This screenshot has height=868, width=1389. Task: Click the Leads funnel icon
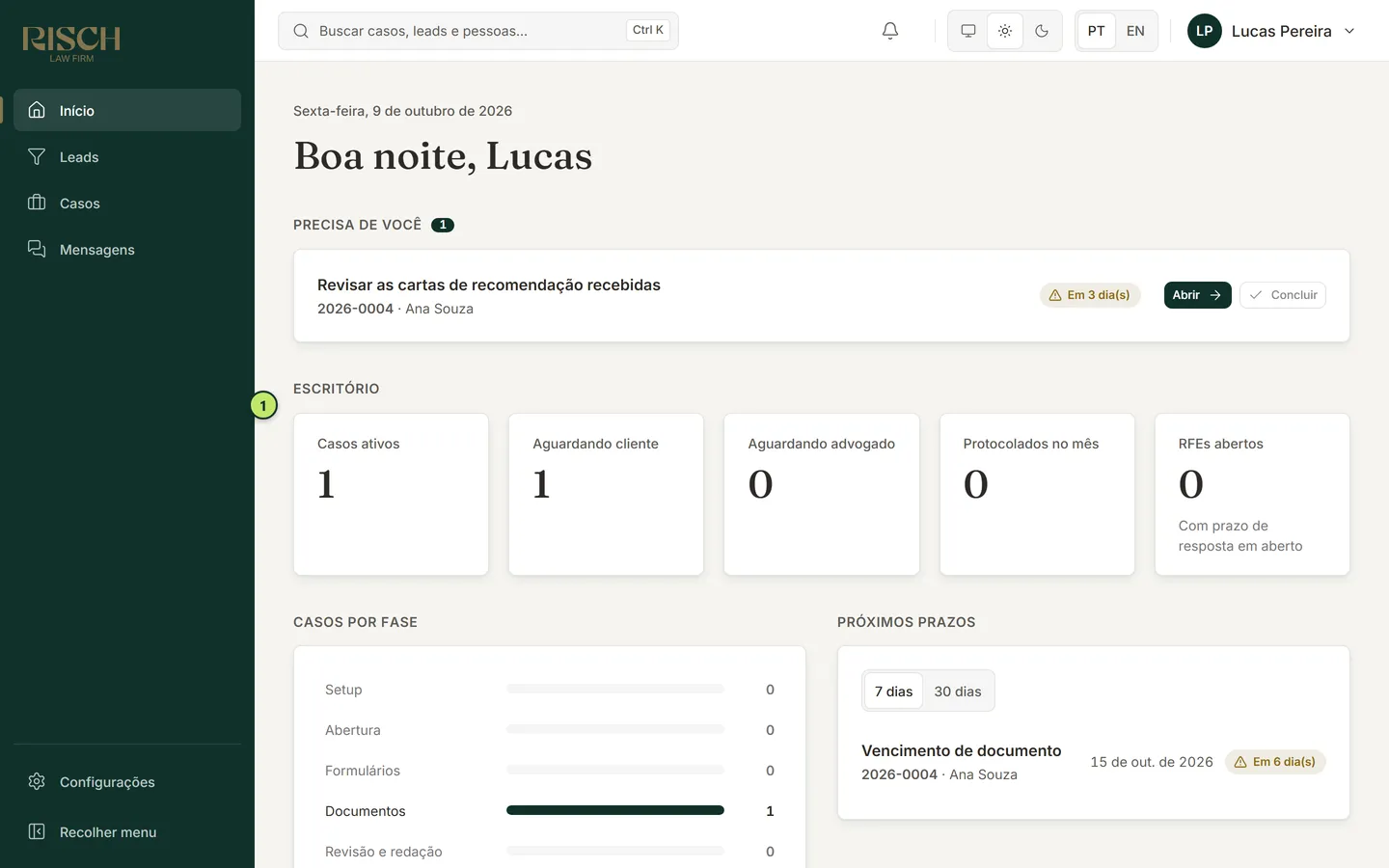coord(37,156)
